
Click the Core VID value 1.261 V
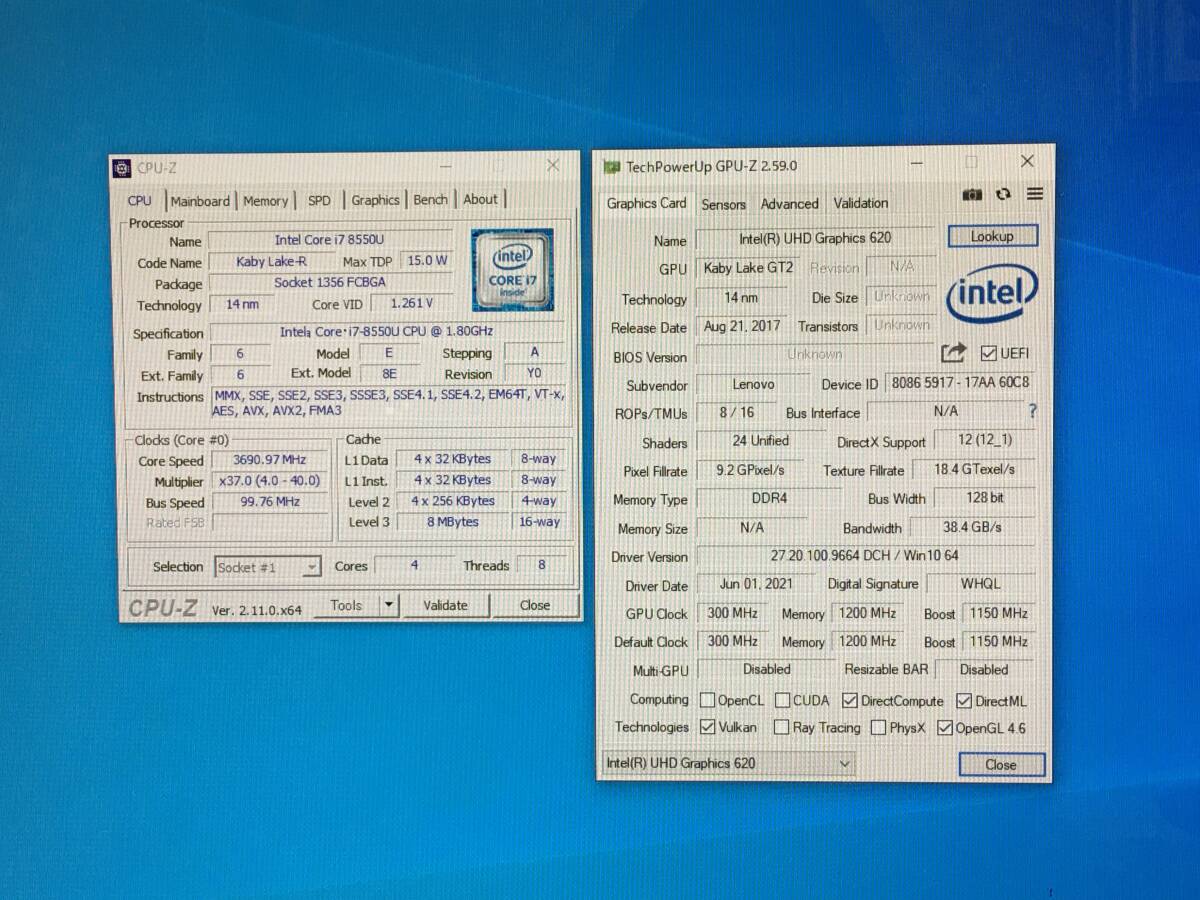tap(410, 303)
